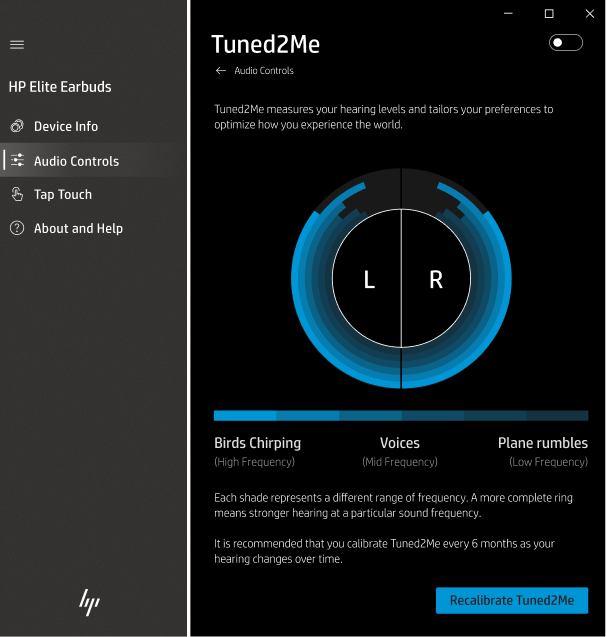Click the Audio Controls sliders icon

[17, 160]
